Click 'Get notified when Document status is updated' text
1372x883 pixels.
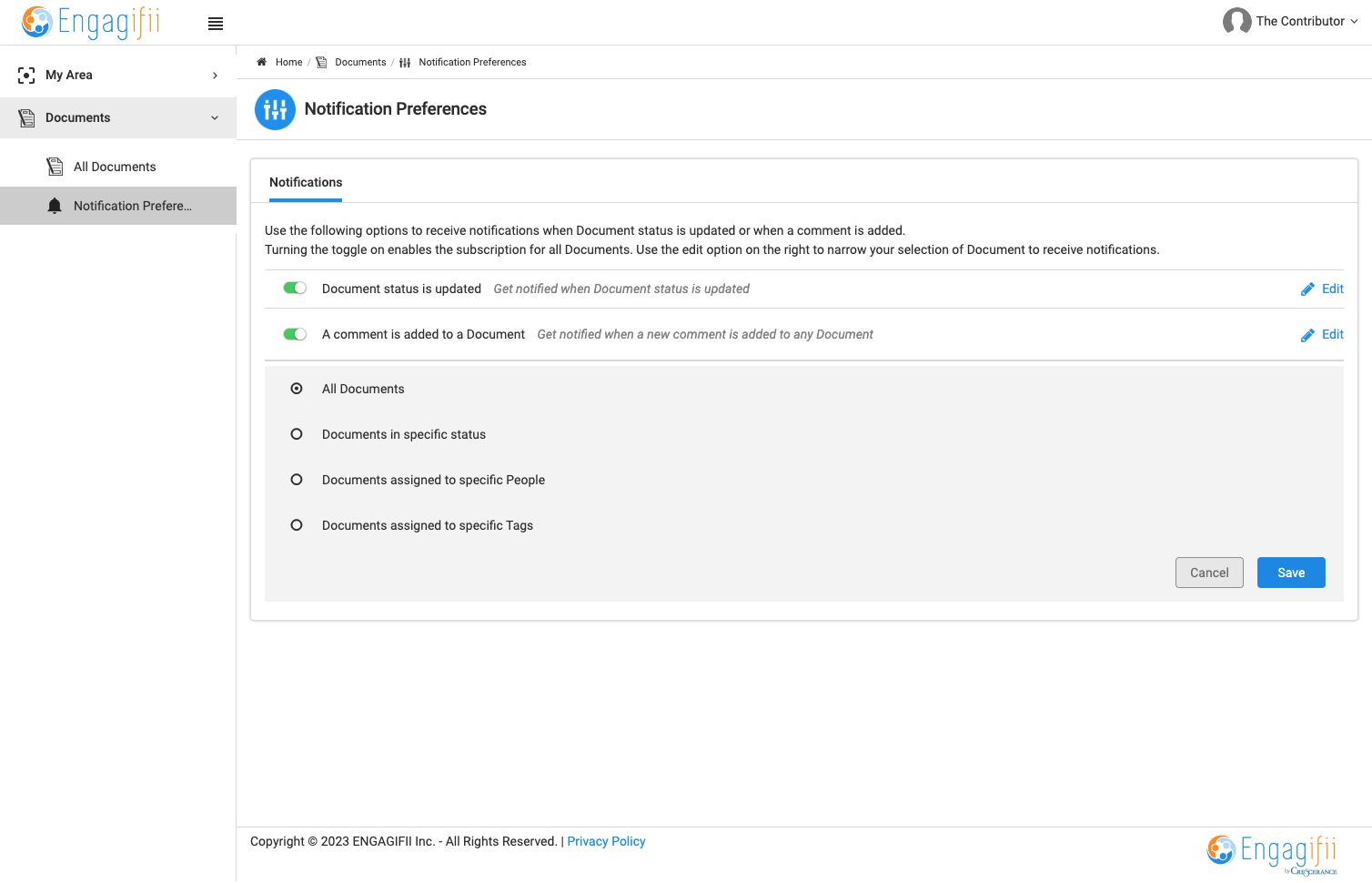[x=621, y=289]
